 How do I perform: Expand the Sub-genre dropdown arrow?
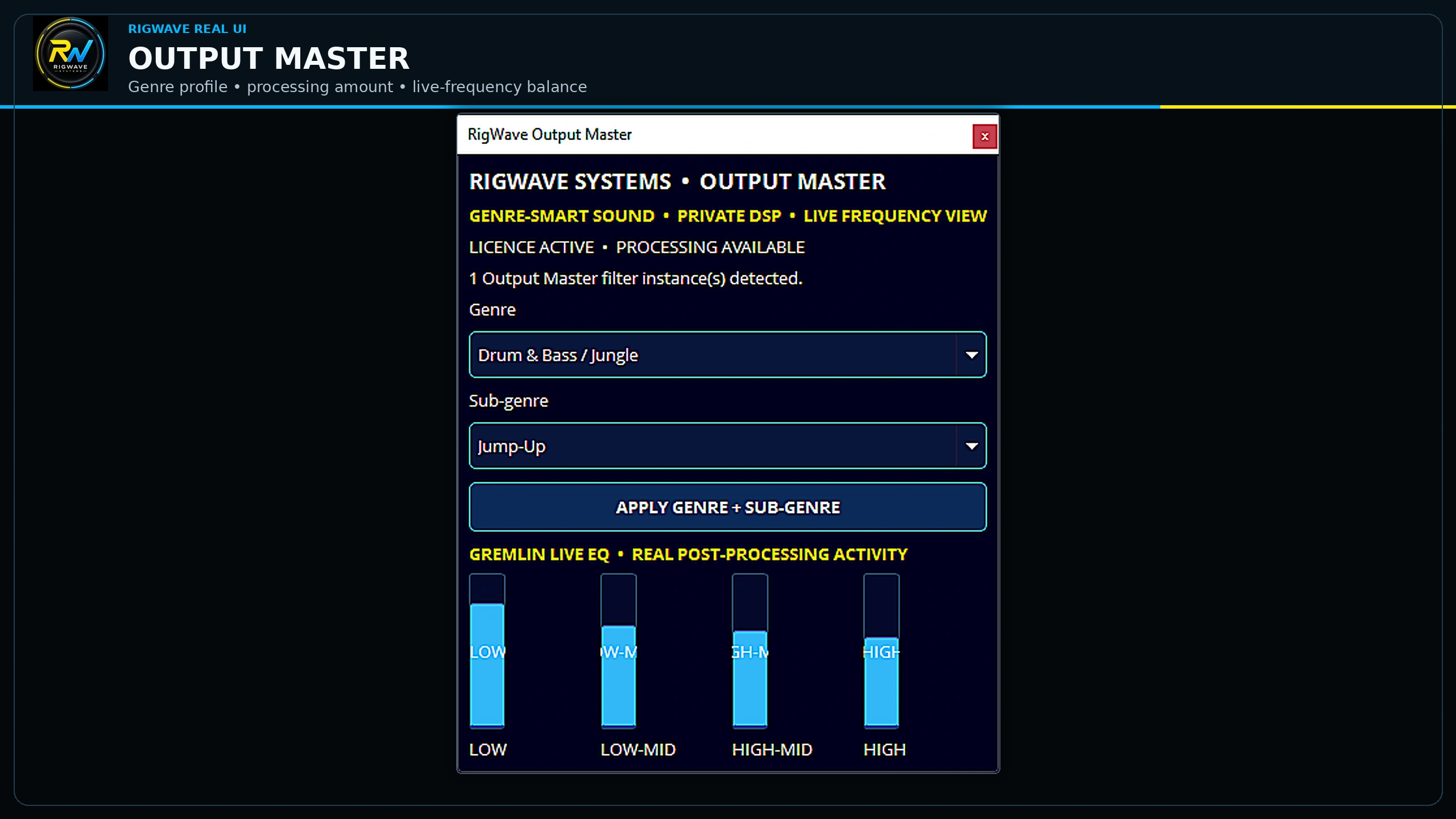click(971, 446)
